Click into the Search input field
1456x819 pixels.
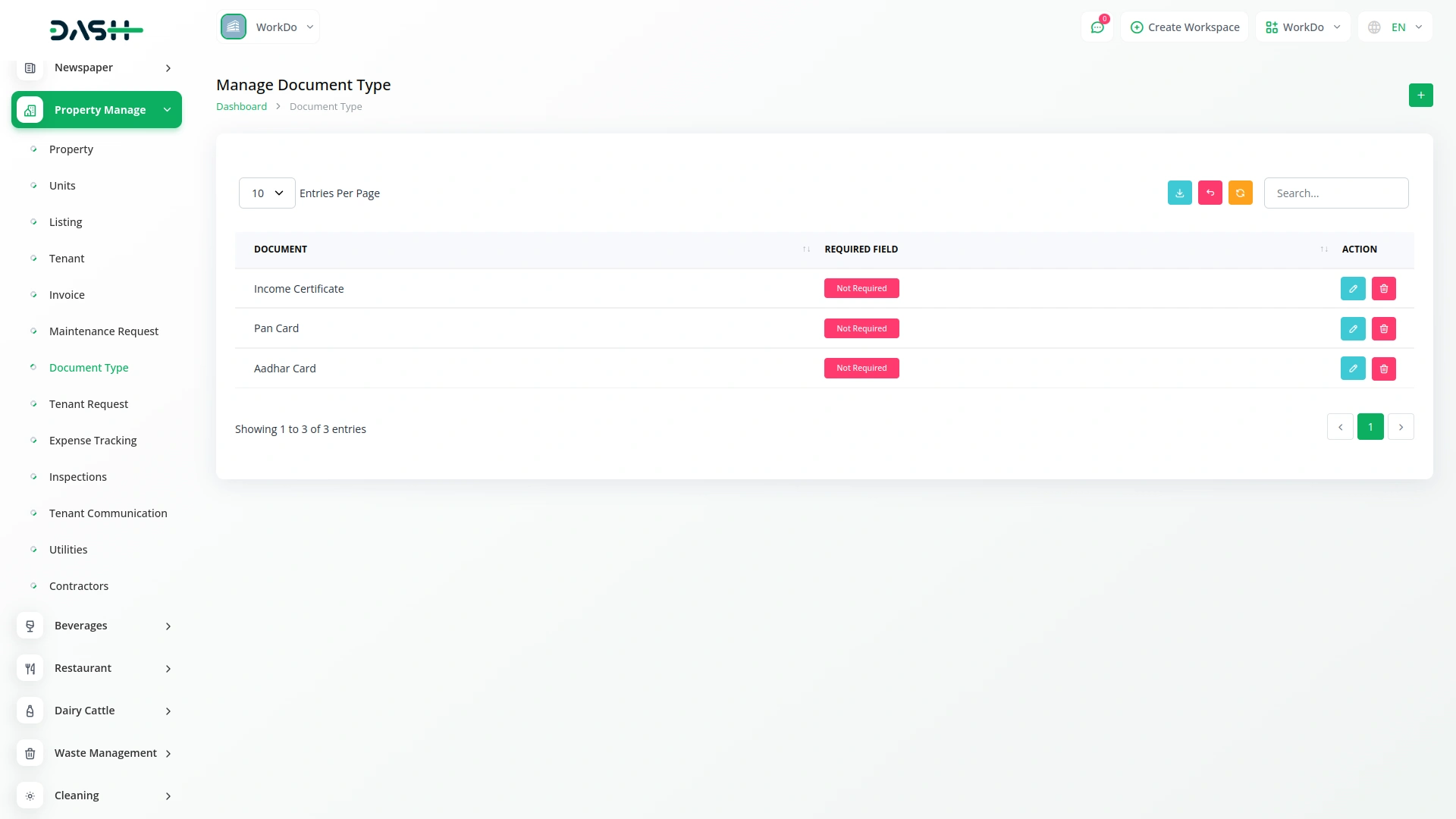coord(1335,193)
